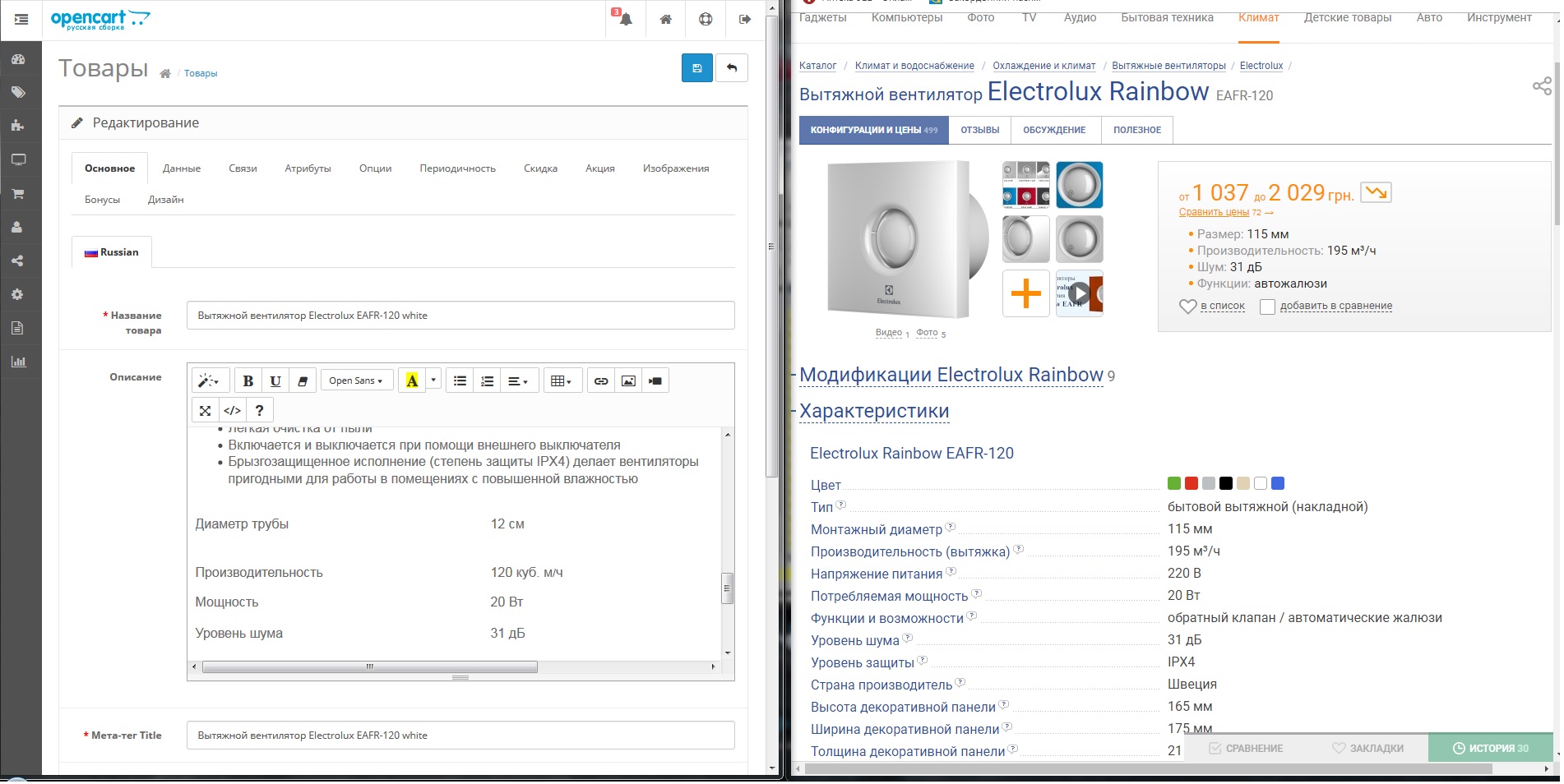1564x784 pixels.
Task: Click the home icon in OpenCart header
Action: tap(666, 20)
